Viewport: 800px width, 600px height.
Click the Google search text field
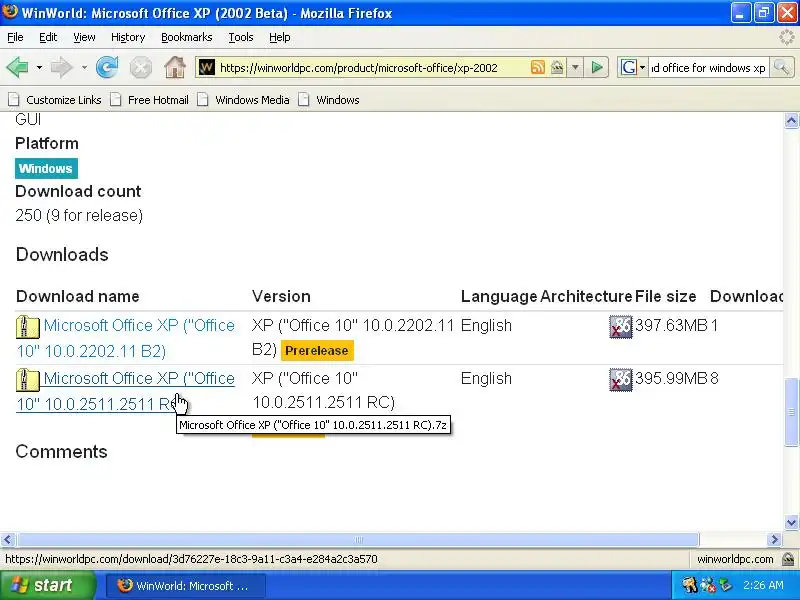click(709, 67)
